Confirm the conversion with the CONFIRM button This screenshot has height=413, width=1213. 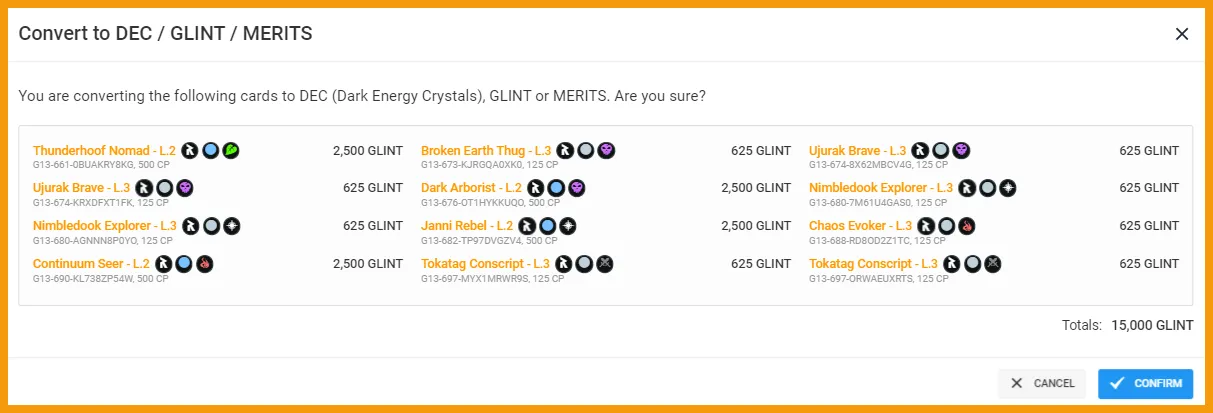[x=1146, y=383]
